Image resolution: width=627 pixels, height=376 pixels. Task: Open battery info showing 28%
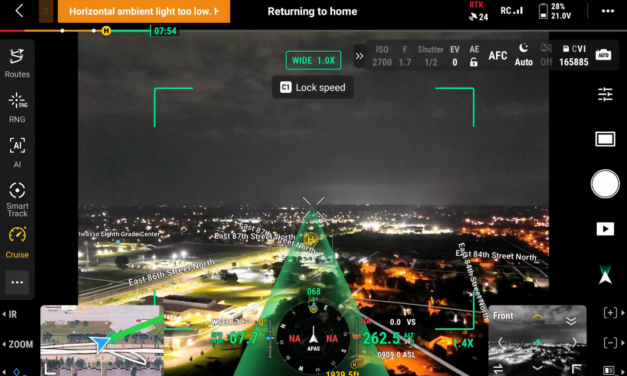(x=555, y=11)
